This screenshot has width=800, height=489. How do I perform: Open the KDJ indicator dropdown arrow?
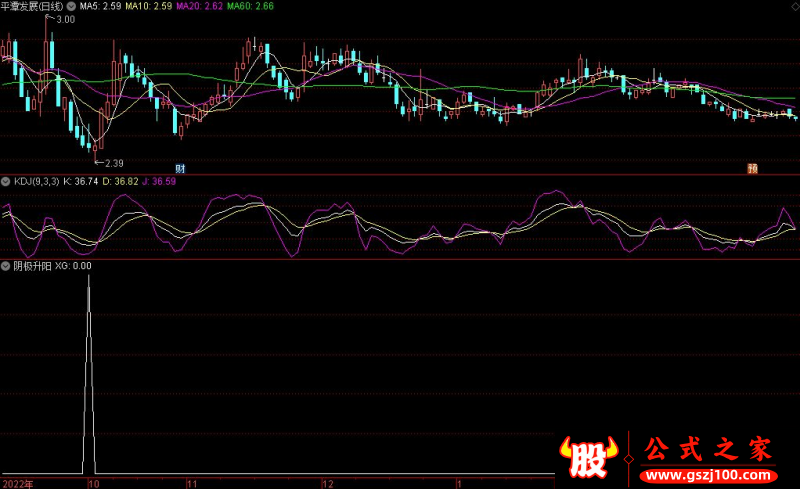tap(6, 181)
